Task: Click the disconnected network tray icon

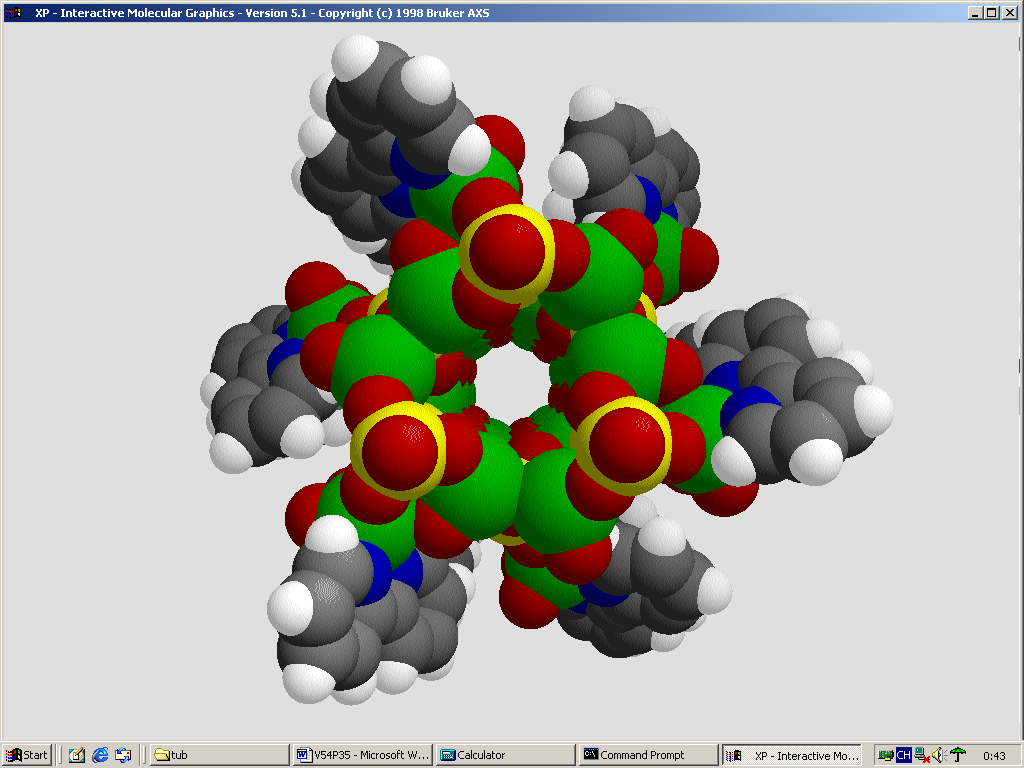Action: click(921, 755)
